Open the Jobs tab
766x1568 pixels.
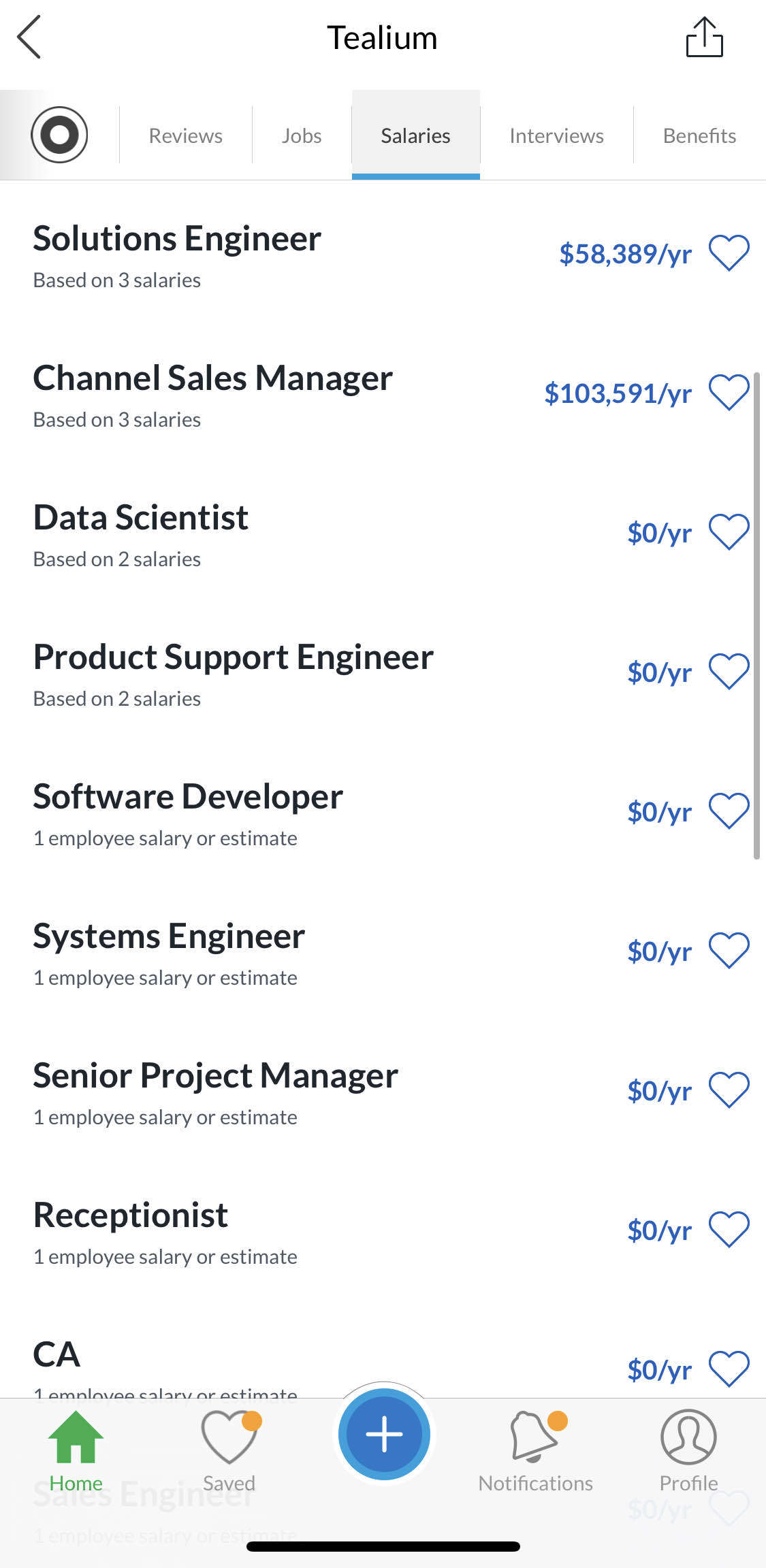[302, 135]
